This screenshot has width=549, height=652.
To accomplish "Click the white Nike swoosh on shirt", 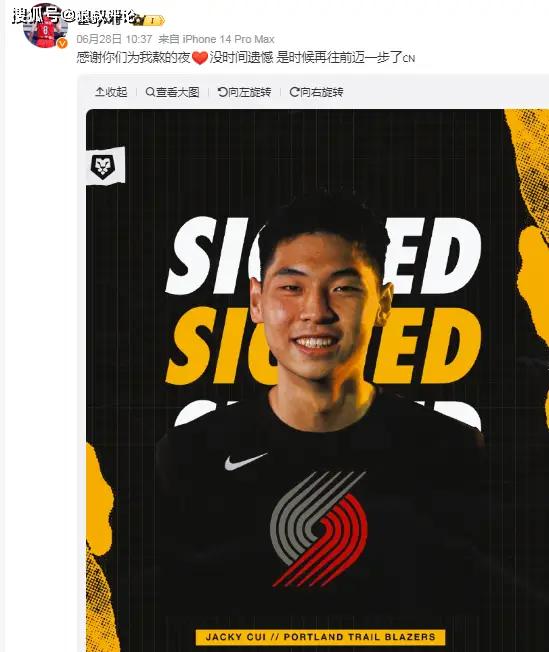I will pos(245,461).
